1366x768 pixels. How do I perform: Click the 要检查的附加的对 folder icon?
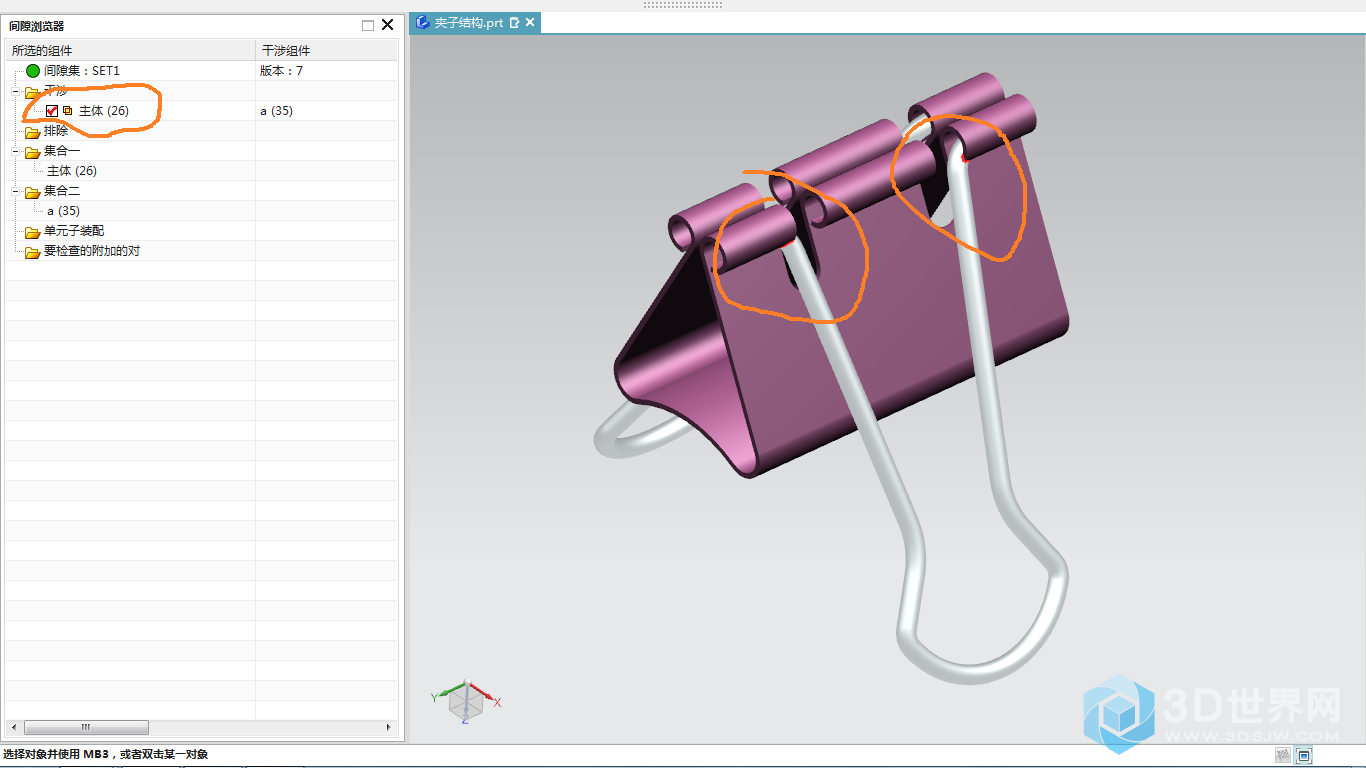coord(33,251)
